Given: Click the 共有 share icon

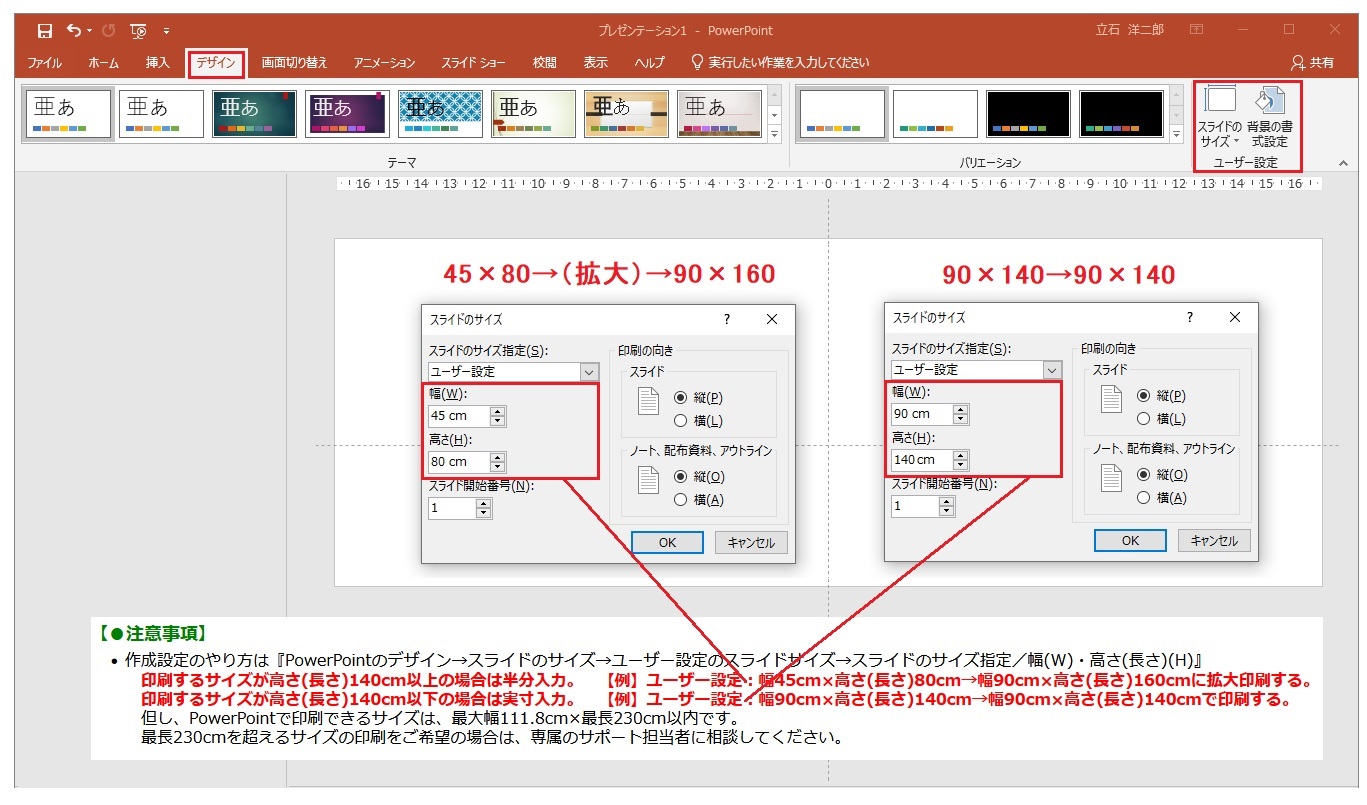Looking at the screenshot, I should click(x=1312, y=62).
